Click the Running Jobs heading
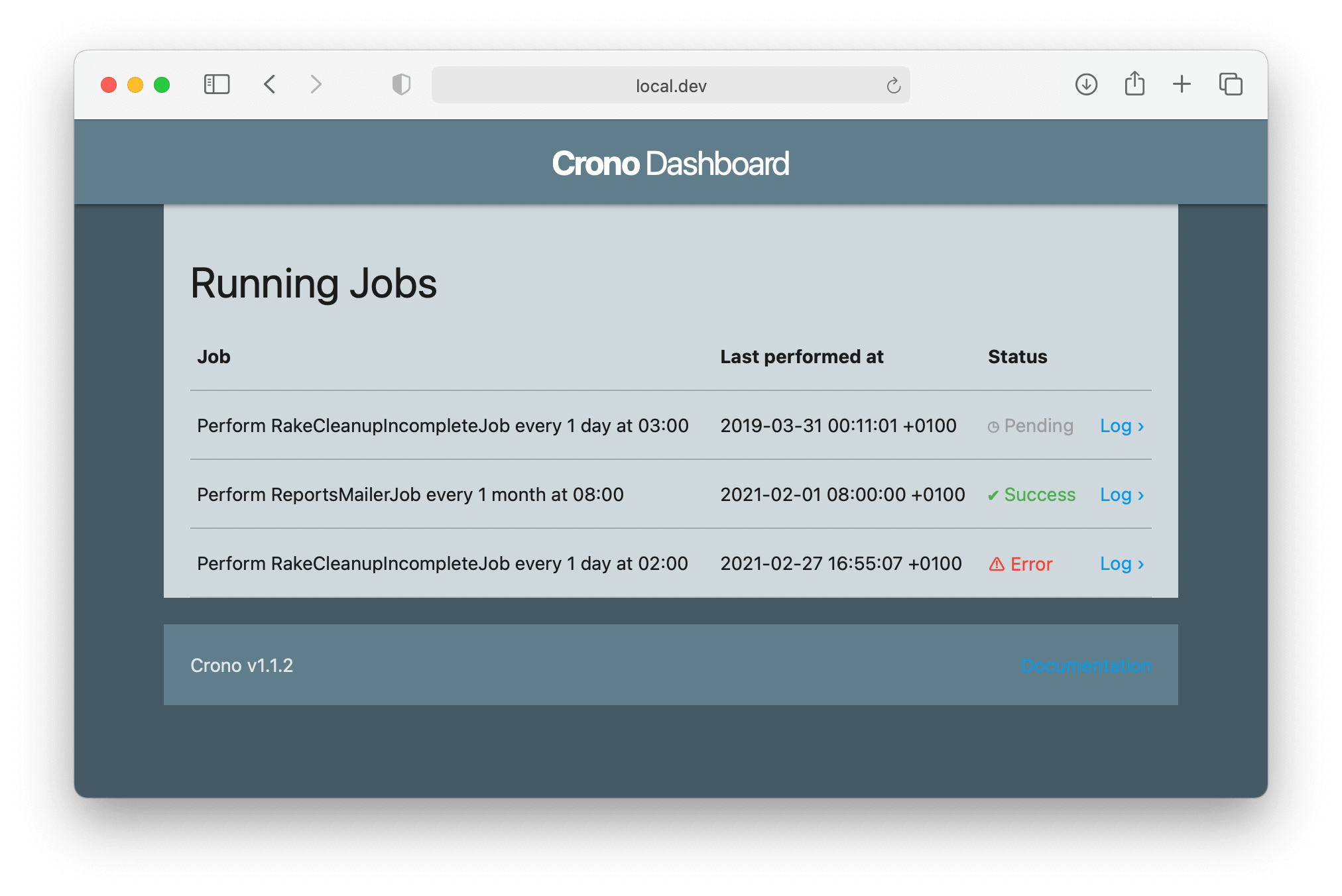This screenshot has width=1342, height=896. tap(314, 284)
